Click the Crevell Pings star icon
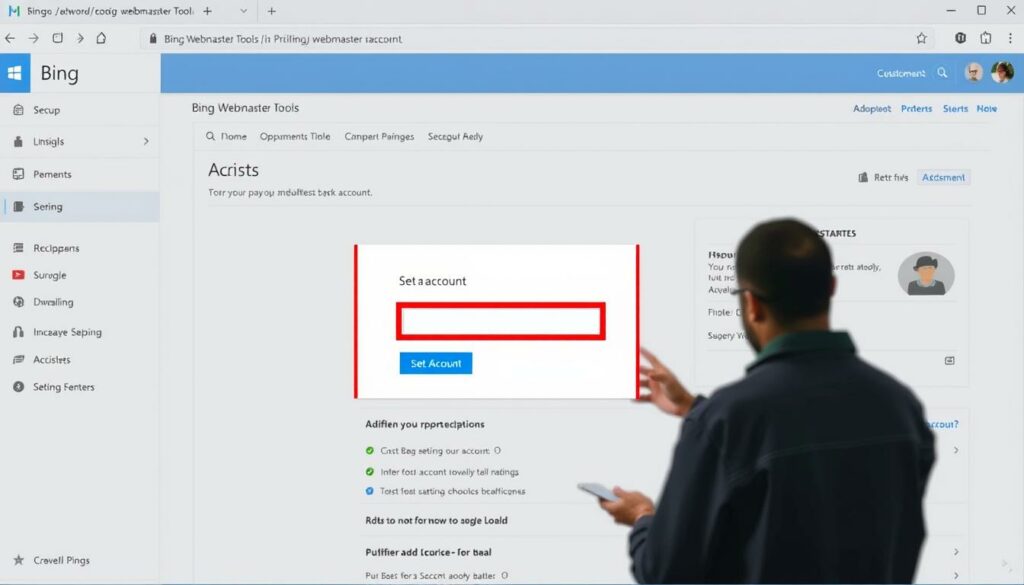1024x585 pixels. pos(18,560)
